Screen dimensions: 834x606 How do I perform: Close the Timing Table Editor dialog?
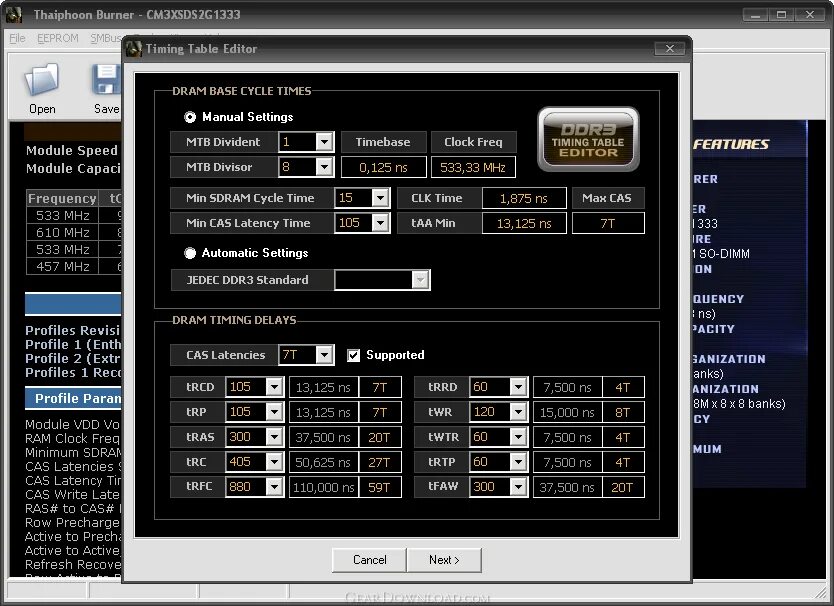tap(670, 48)
